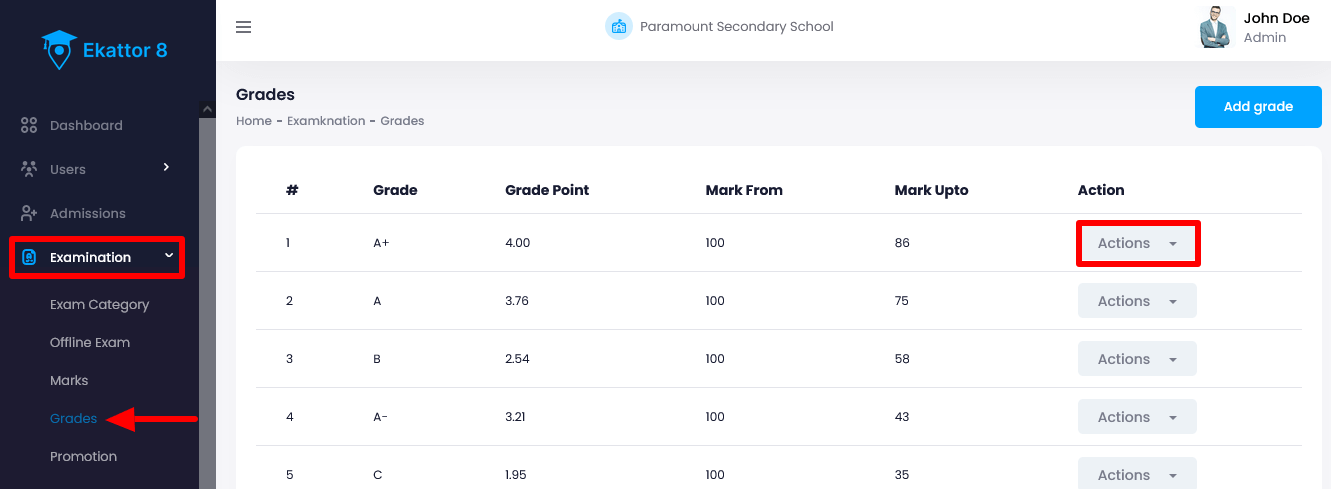Screen dimensions: 1331x489
Task: Open Actions dropdown for grade A
Action: [1137, 301]
